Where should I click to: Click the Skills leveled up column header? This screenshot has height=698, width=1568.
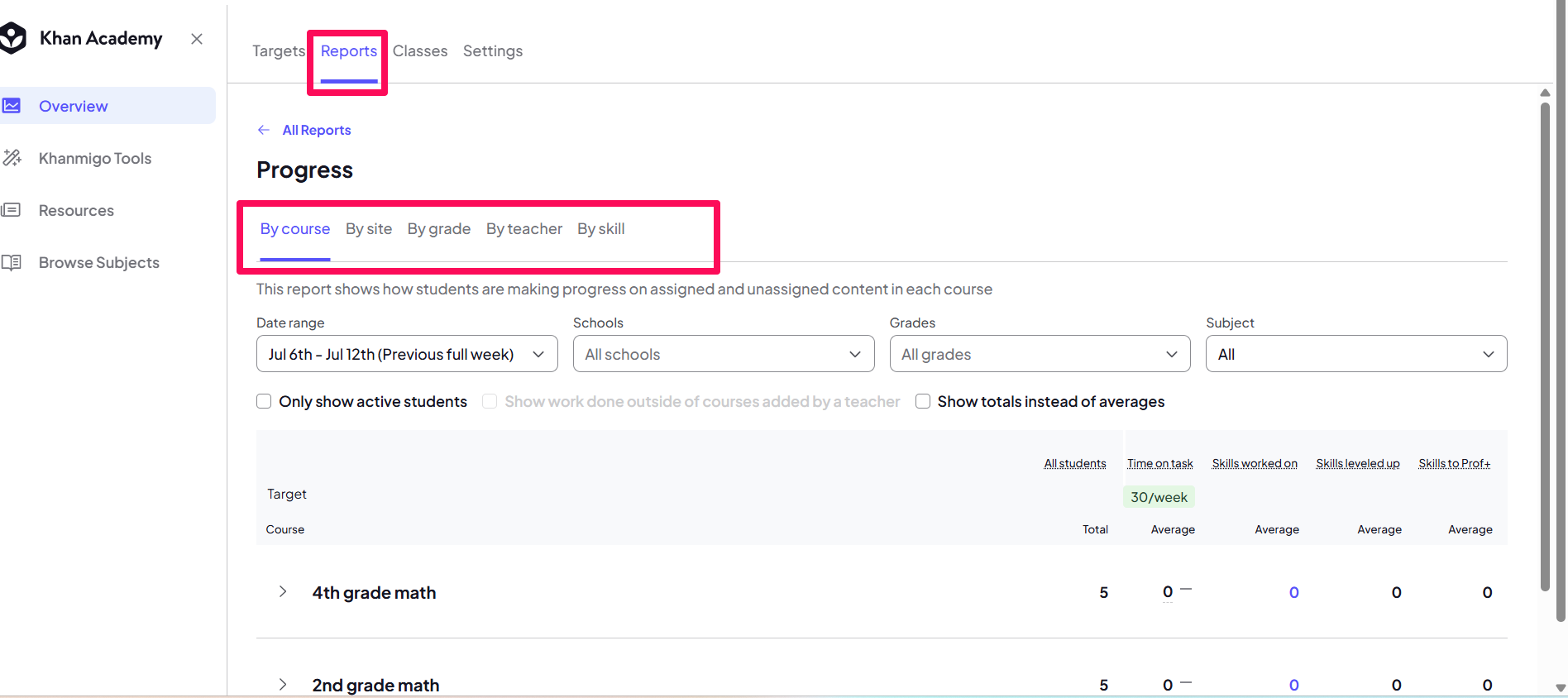1358,463
